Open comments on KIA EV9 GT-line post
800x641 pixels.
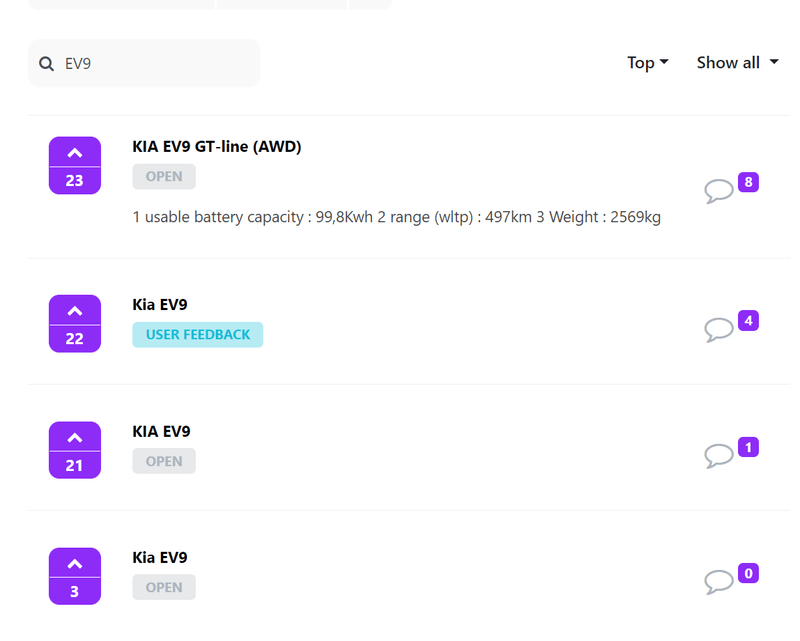pyautogui.click(x=719, y=190)
